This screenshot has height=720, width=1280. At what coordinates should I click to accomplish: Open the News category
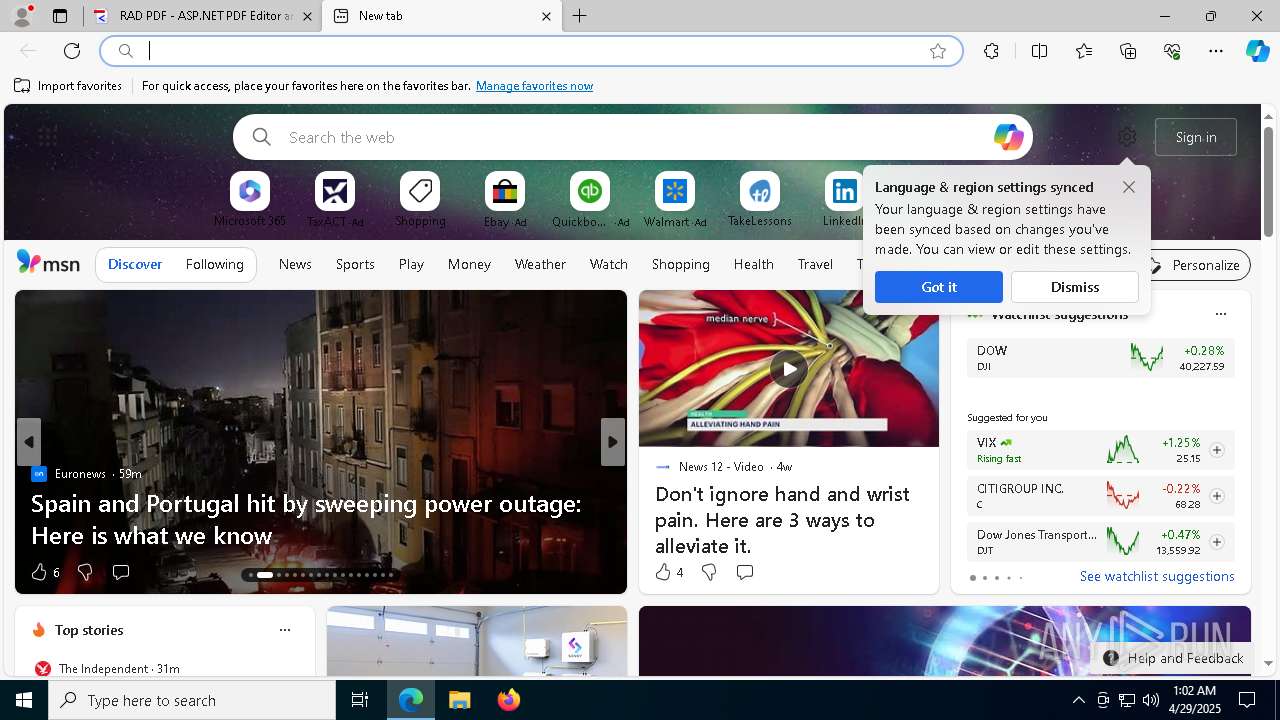point(295,265)
